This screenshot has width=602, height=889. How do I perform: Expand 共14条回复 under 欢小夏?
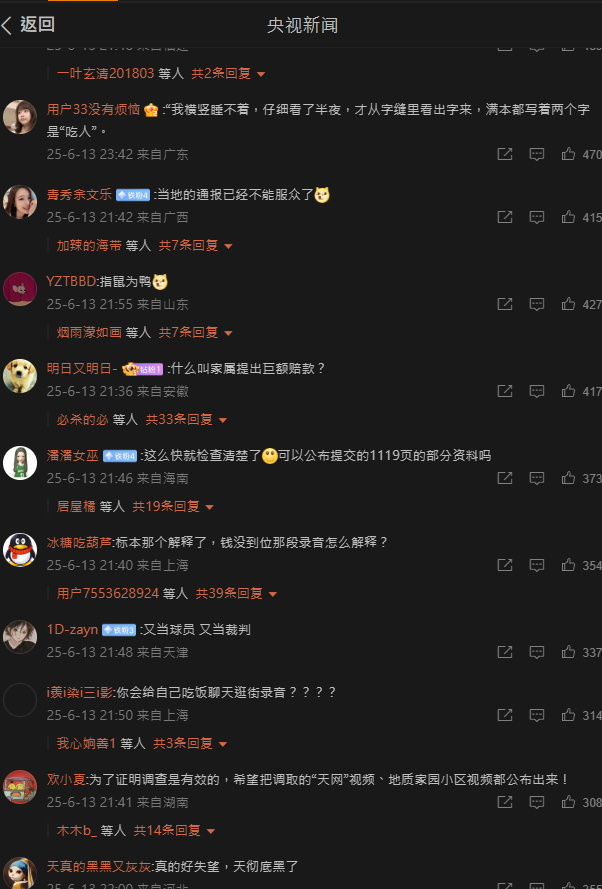(175, 831)
